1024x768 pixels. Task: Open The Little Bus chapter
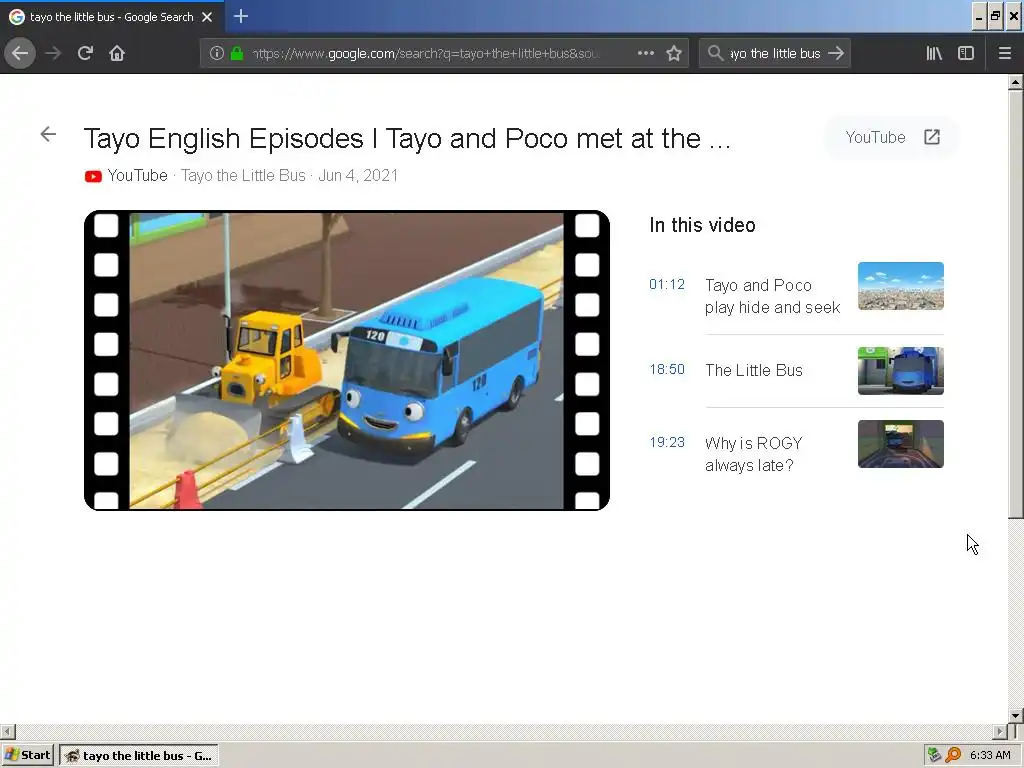(x=754, y=370)
